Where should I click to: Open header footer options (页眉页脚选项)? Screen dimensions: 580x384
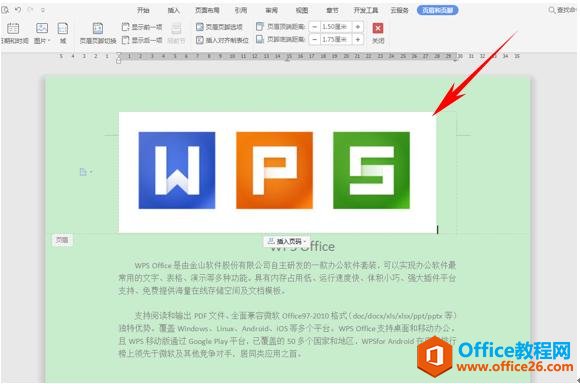219,27
